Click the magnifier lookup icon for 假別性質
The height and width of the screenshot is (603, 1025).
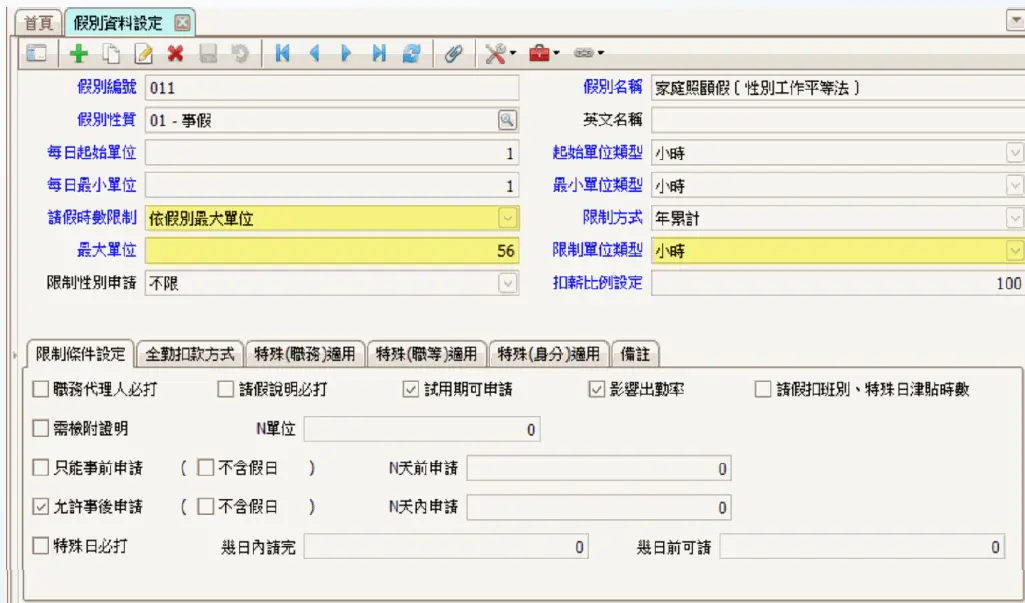tap(507, 120)
